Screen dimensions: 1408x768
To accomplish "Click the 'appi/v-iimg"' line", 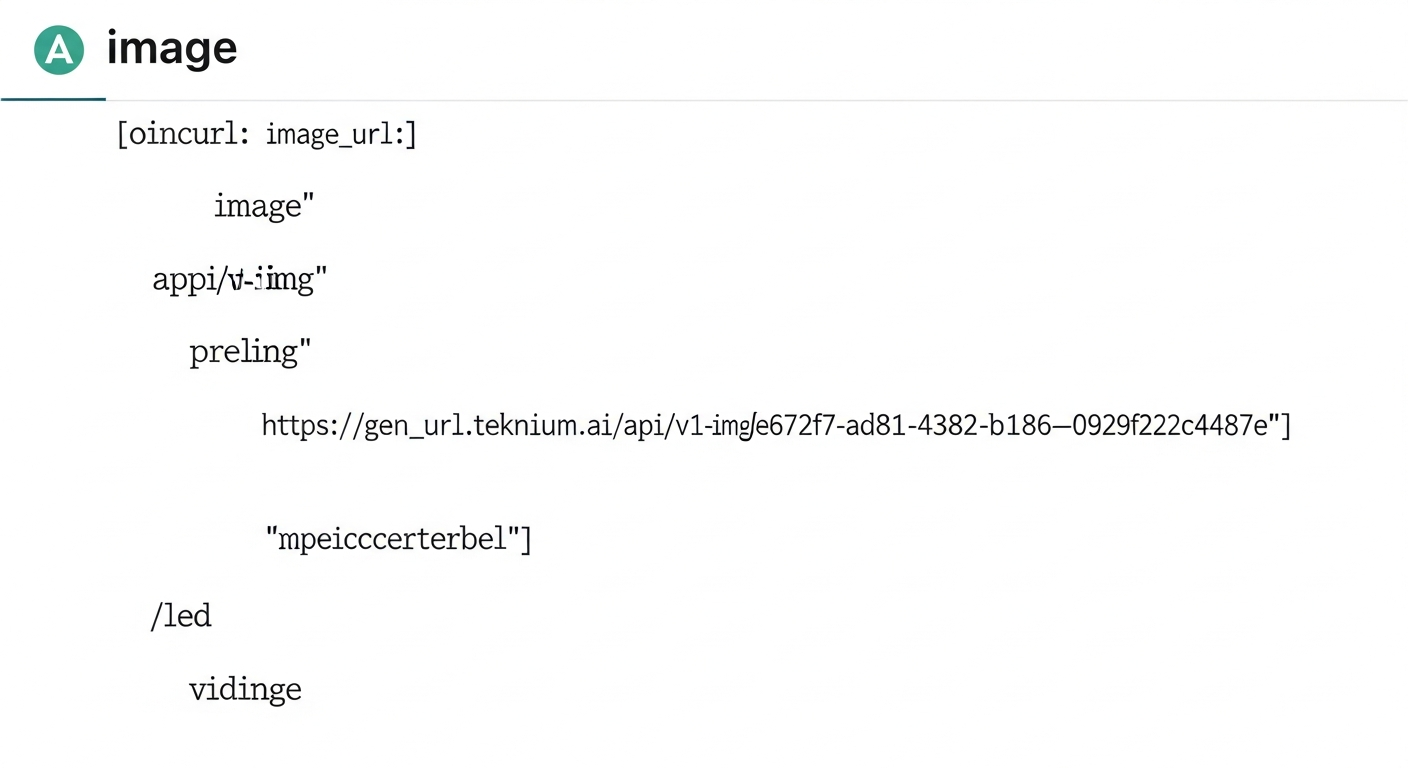I will click(x=239, y=279).
